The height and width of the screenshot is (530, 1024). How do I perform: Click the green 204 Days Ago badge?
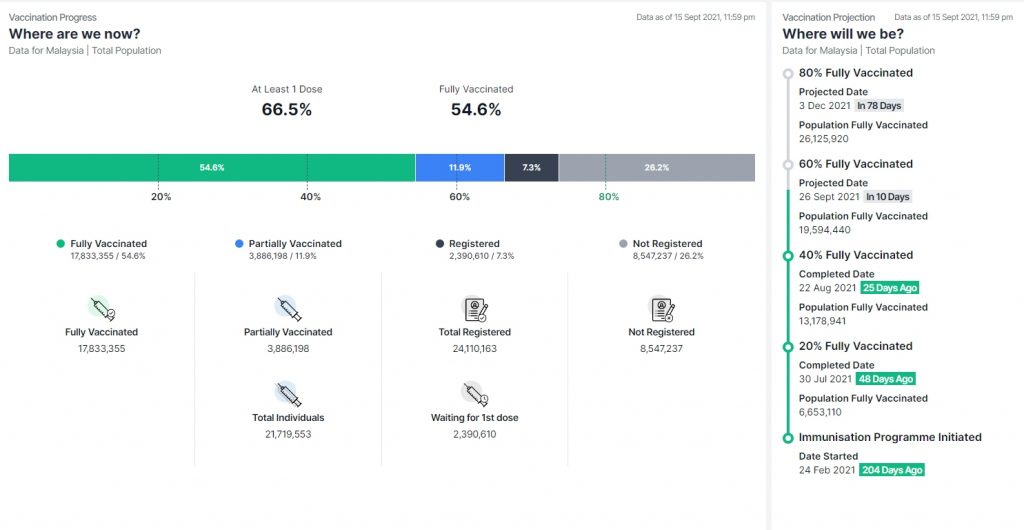(x=891, y=470)
